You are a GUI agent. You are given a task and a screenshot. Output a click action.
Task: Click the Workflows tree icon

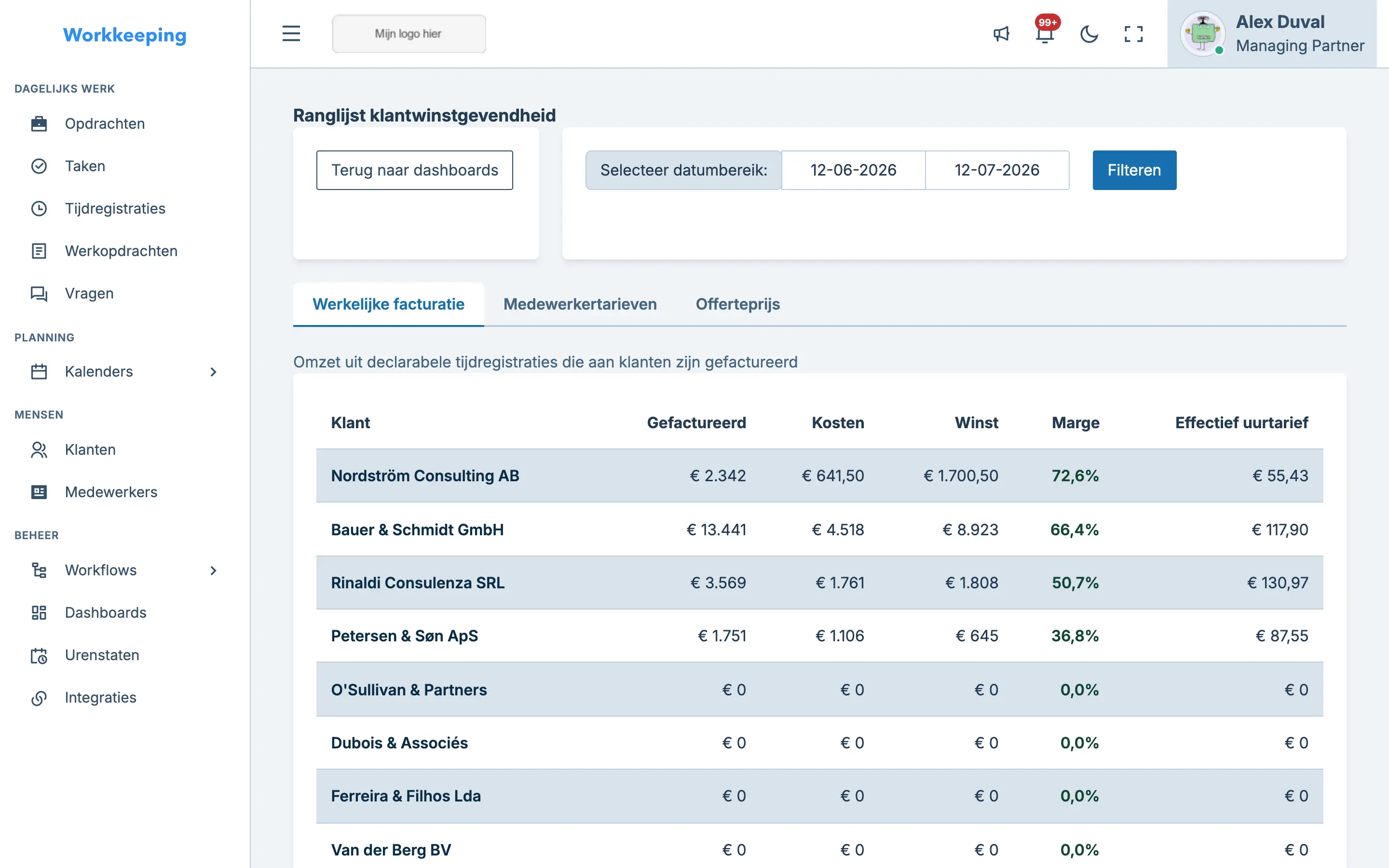pos(39,570)
